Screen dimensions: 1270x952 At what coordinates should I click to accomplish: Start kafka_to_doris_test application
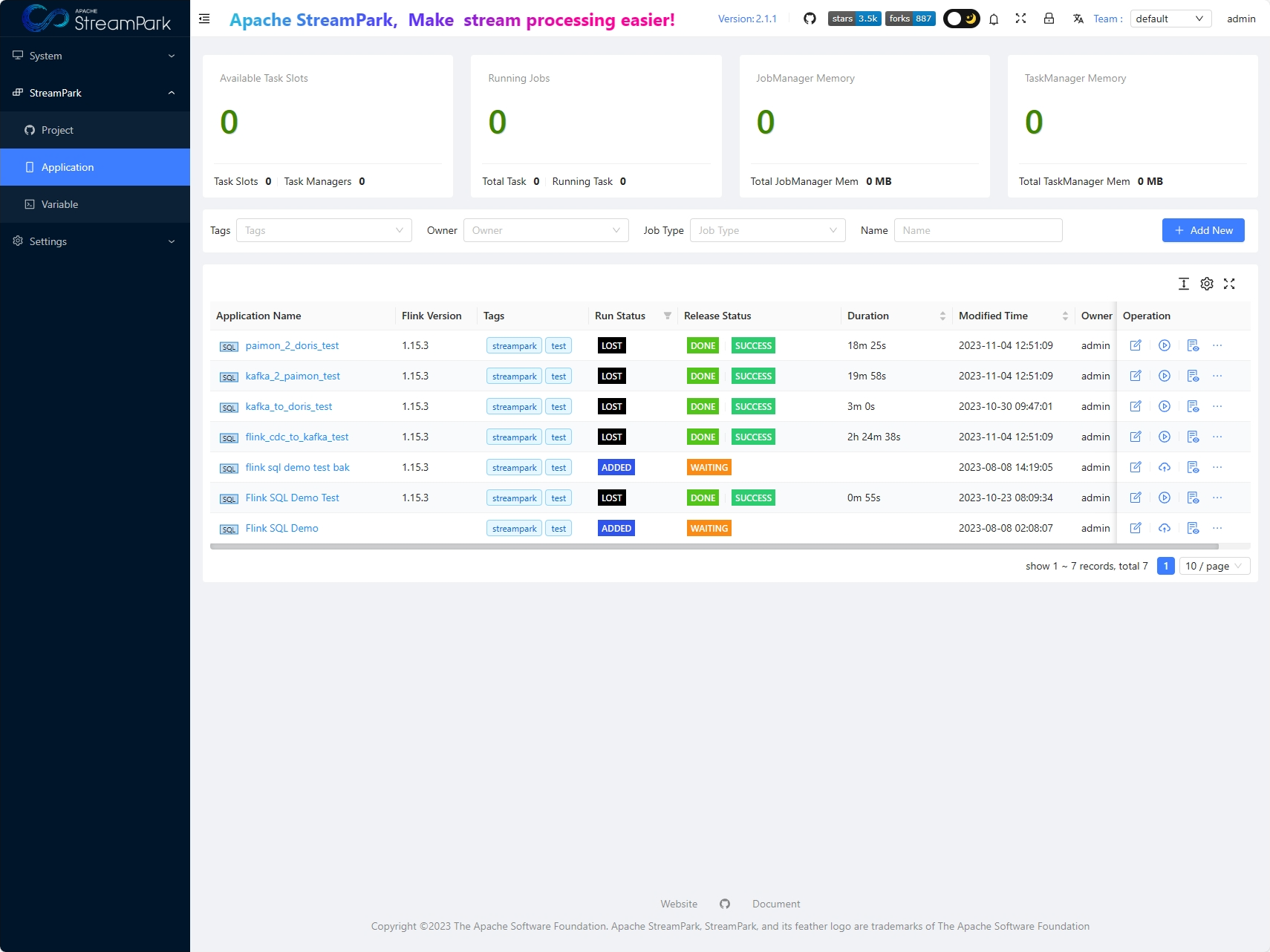click(x=1165, y=406)
